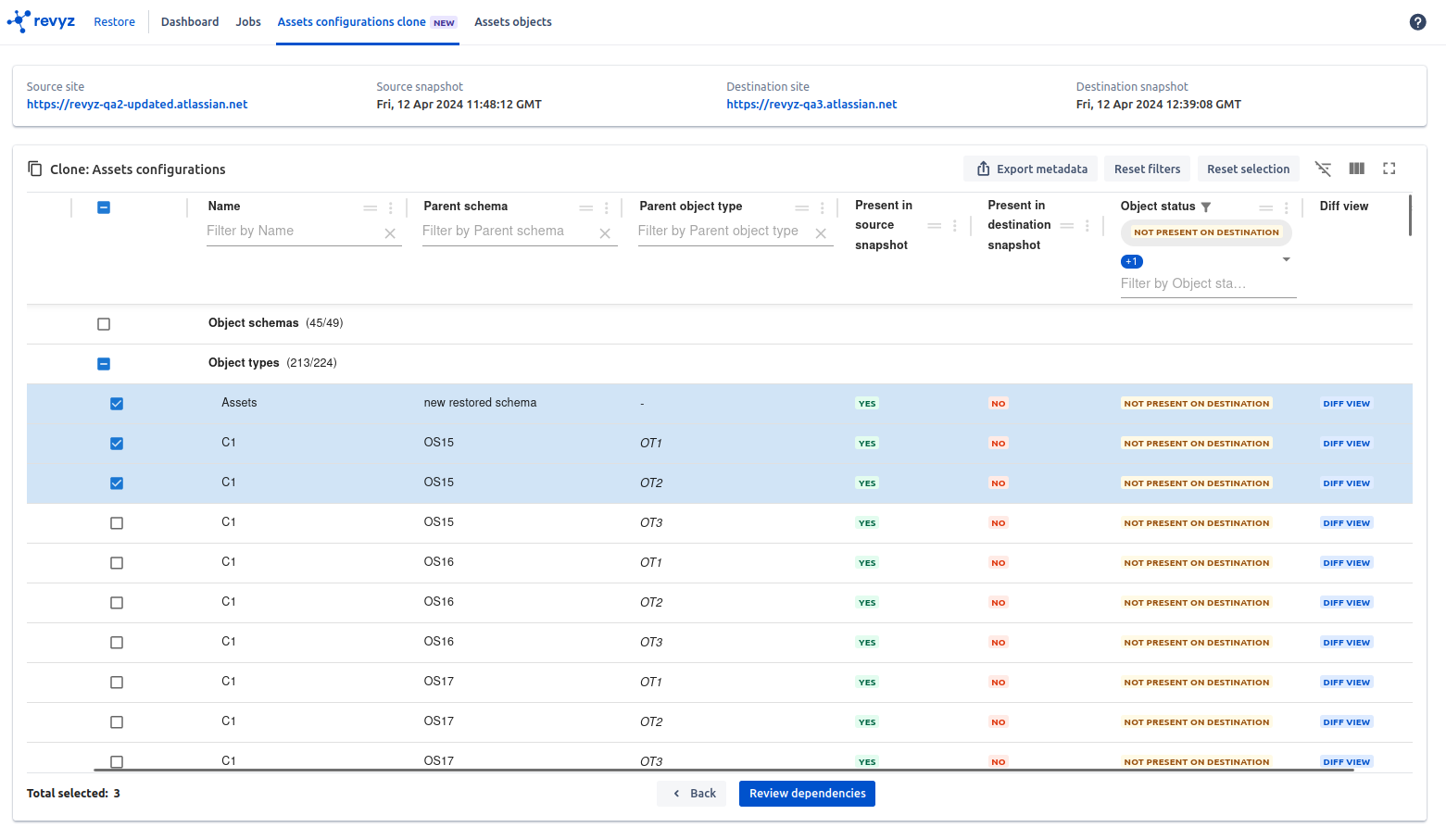Screen dimensions: 1446x840
Task: Click the Source snapshot date text
Action: (x=459, y=105)
